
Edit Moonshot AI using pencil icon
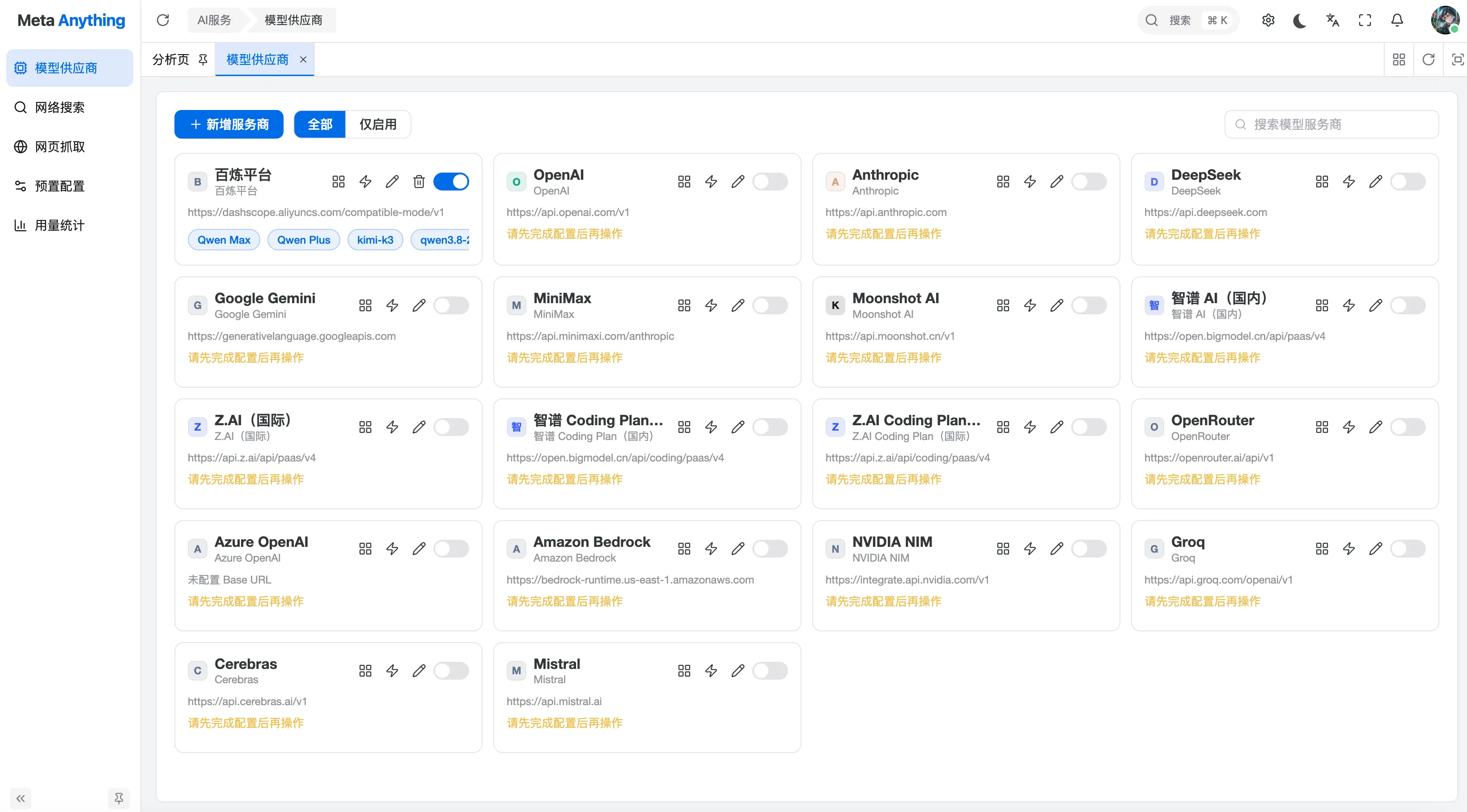click(1056, 305)
